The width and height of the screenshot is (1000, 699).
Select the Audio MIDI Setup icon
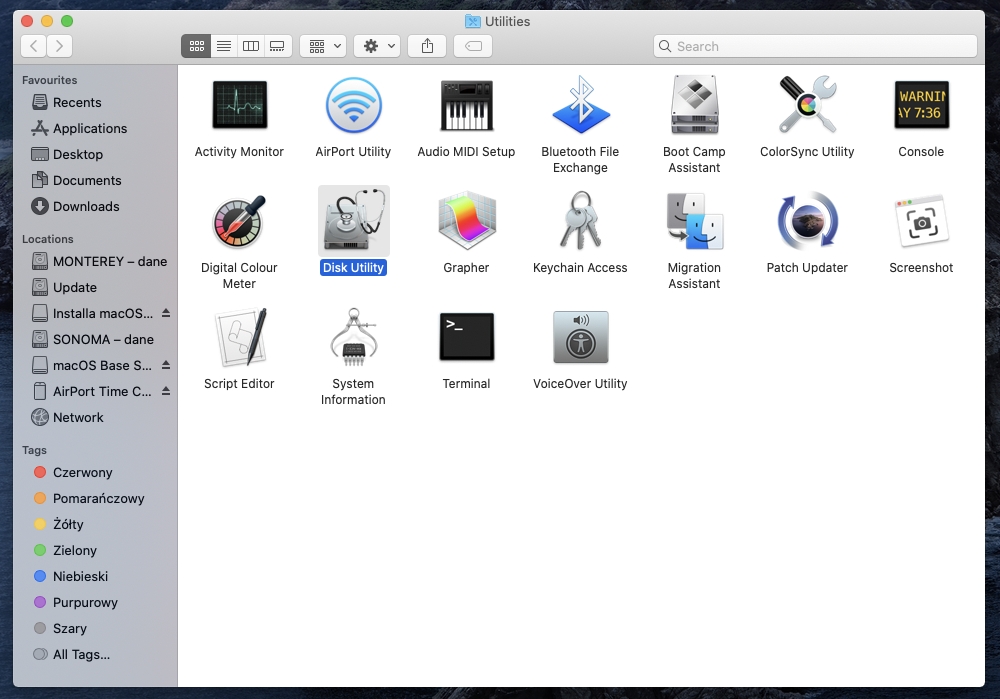click(466, 105)
